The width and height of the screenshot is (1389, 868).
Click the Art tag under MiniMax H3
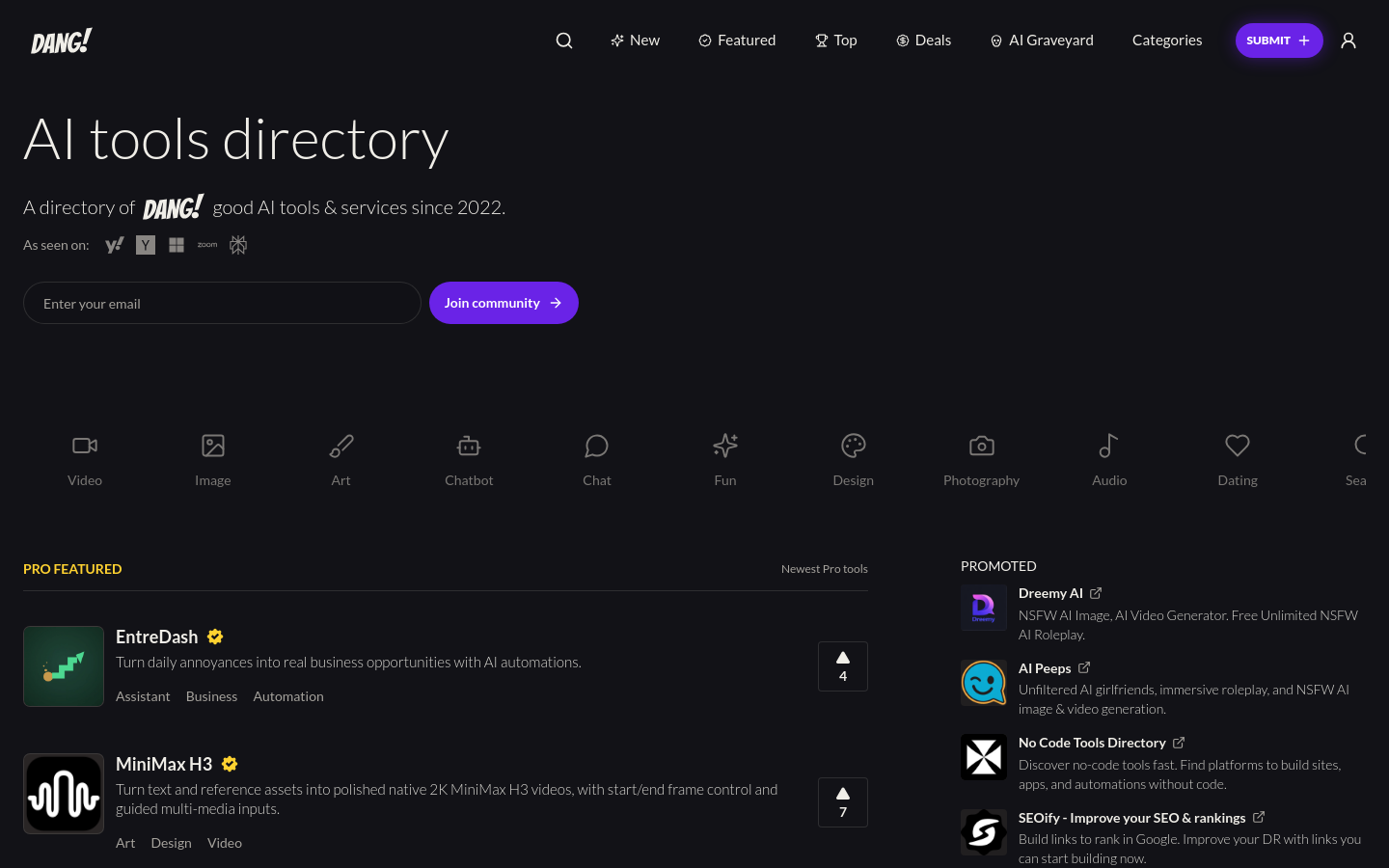125,843
